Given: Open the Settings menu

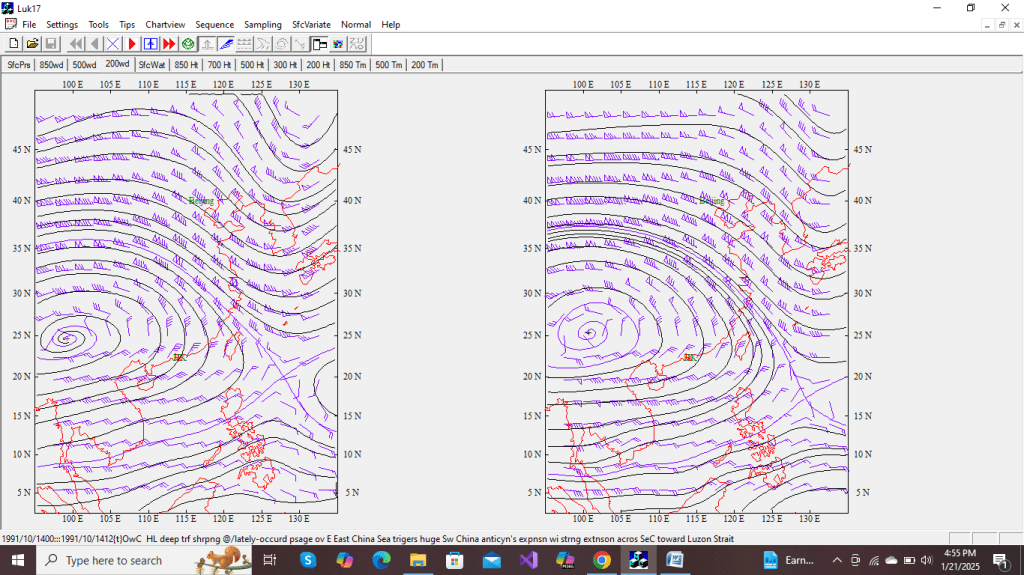Looking at the screenshot, I should [x=62, y=24].
